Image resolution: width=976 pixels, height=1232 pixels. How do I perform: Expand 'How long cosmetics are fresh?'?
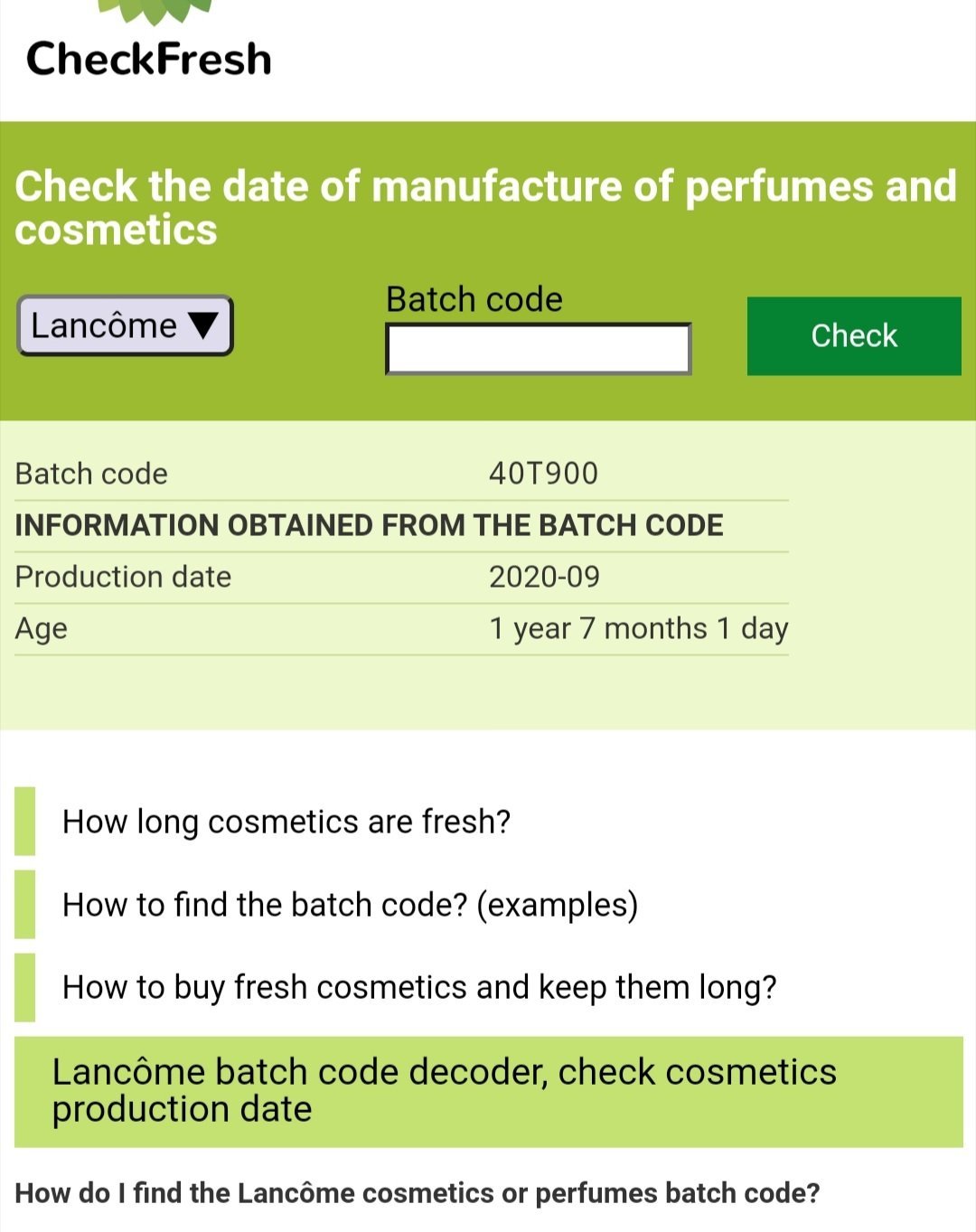286,822
